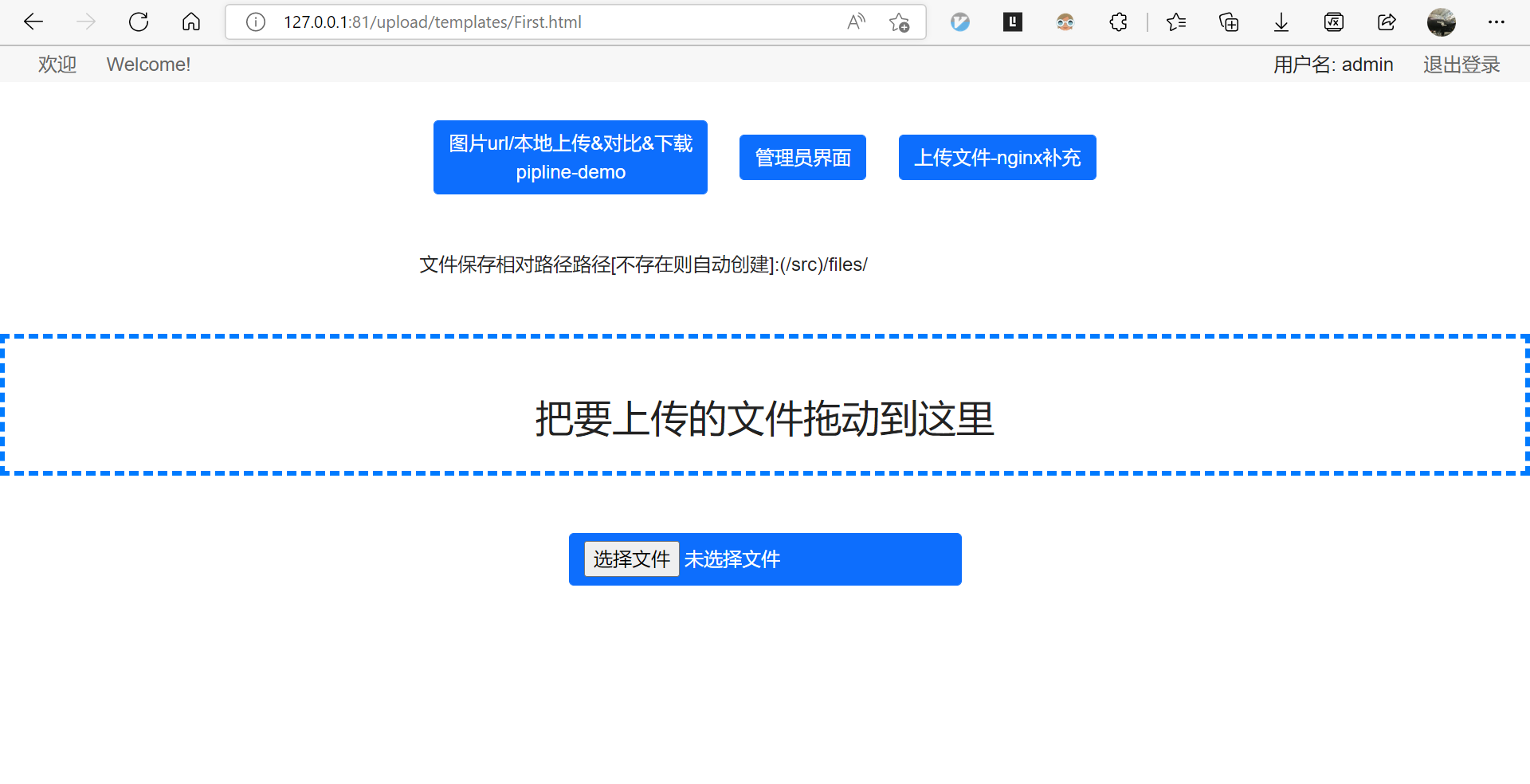Open the 管理员界面 button
This screenshot has width=1530, height=784.
pyautogui.click(x=802, y=157)
